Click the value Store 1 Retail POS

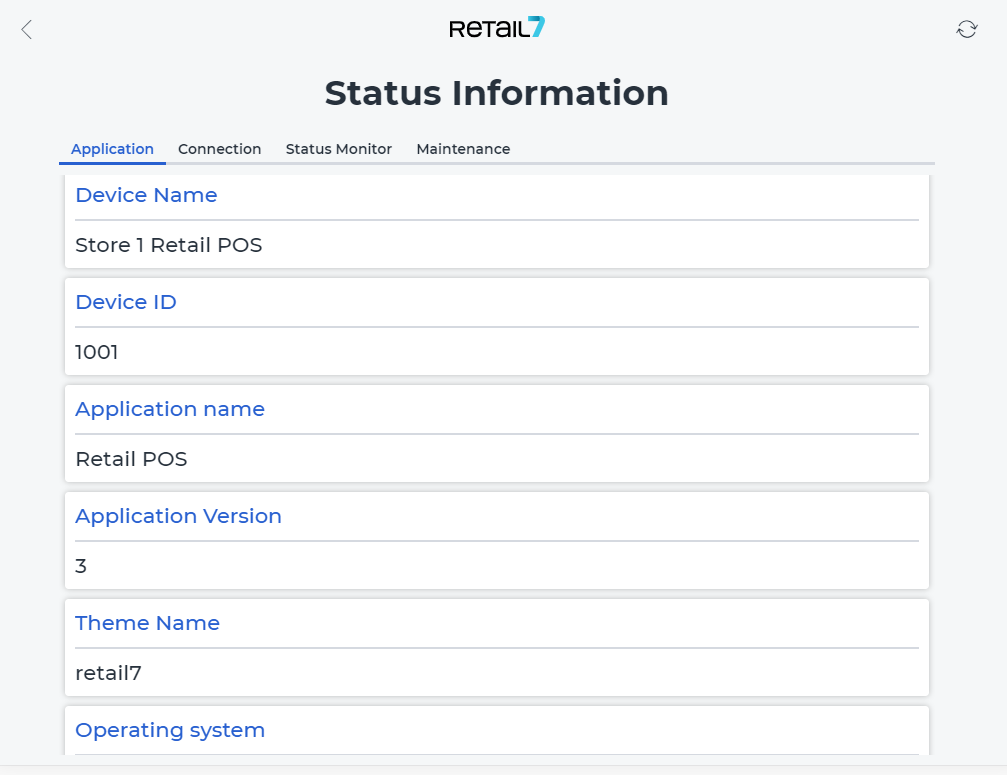tap(169, 245)
